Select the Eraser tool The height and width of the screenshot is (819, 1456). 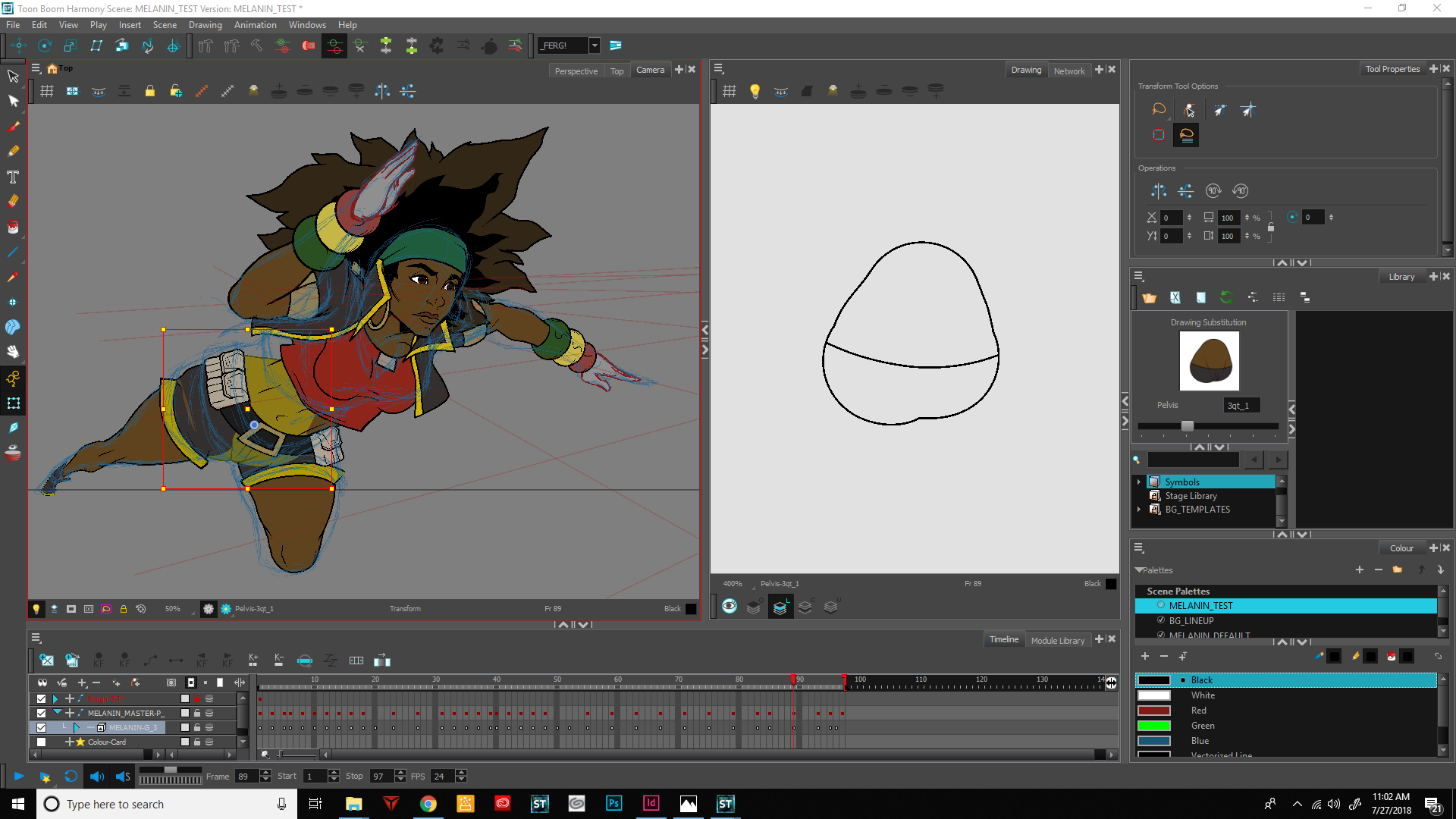[13, 202]
